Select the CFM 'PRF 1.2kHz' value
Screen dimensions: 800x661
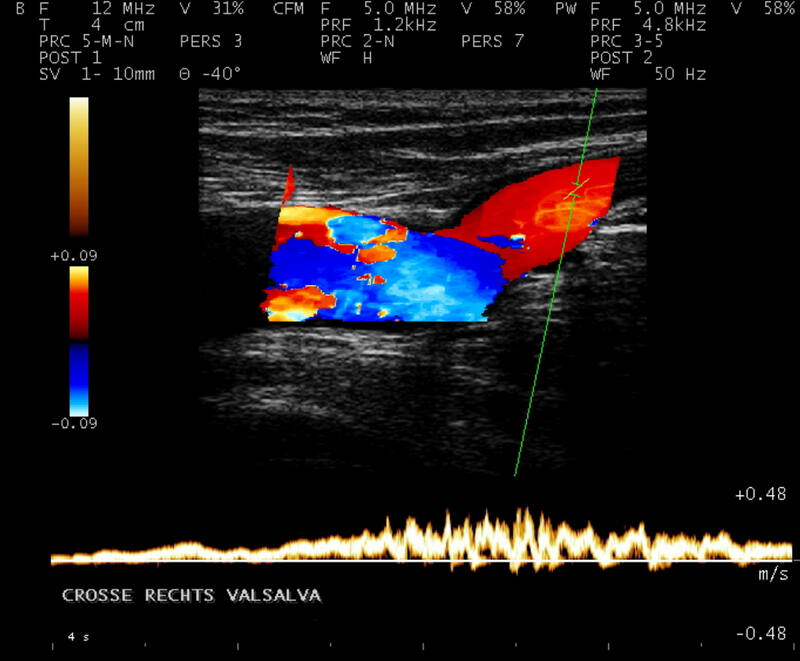pos(379,25)
